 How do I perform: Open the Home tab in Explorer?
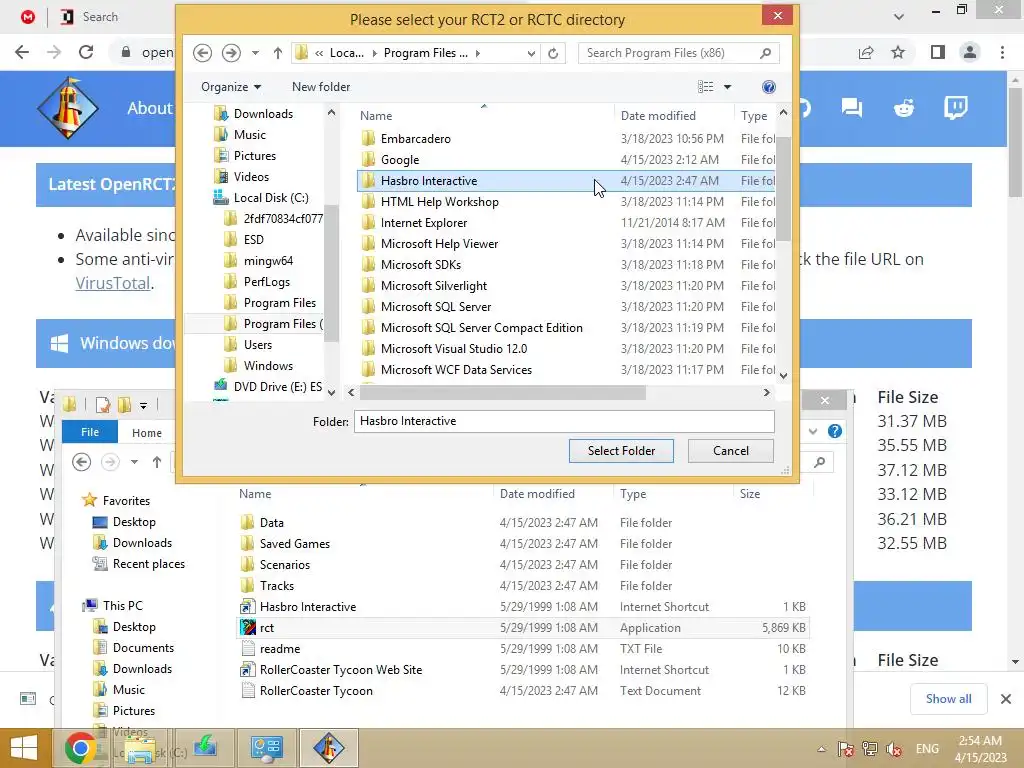point(147,432)
